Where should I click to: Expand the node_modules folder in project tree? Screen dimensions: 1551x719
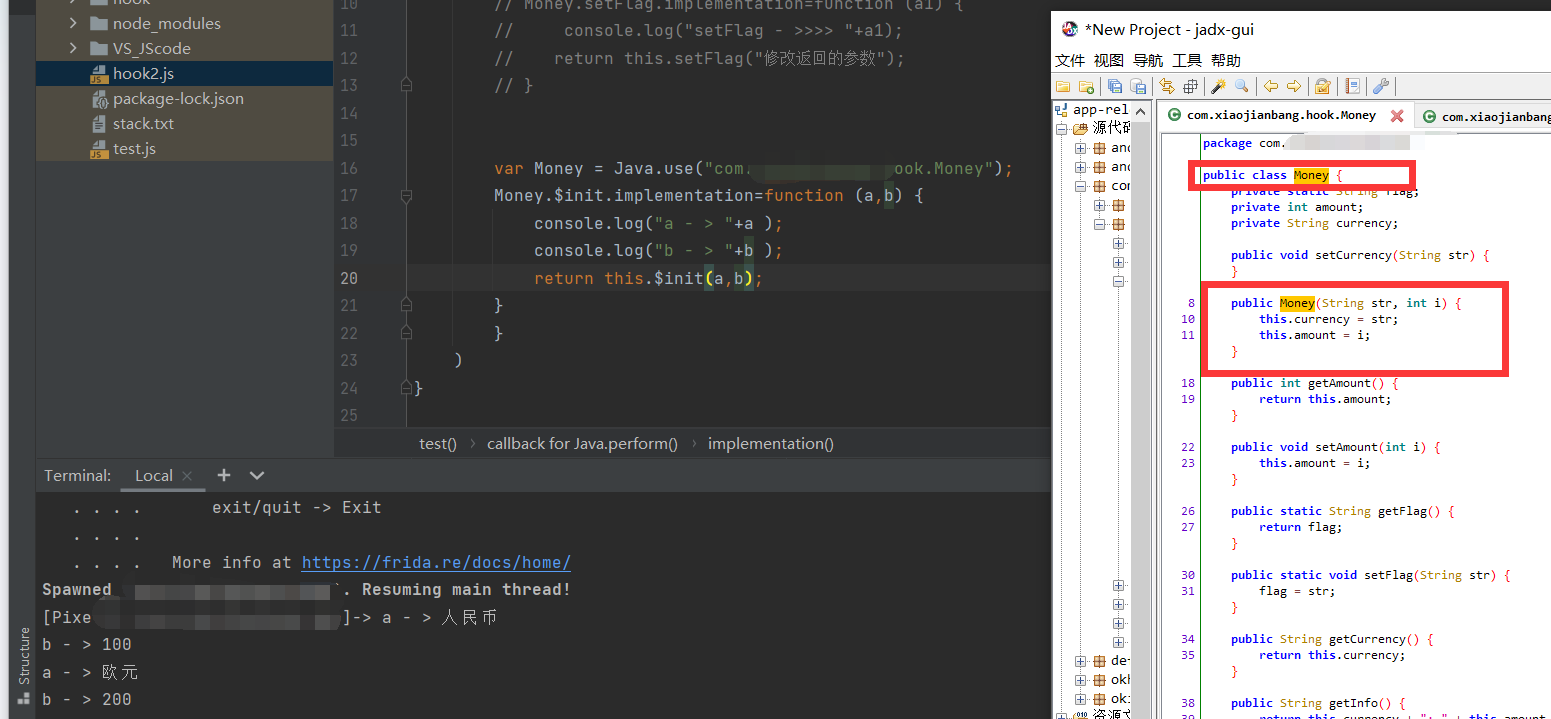pyautogui.click(x=74, y=23)
